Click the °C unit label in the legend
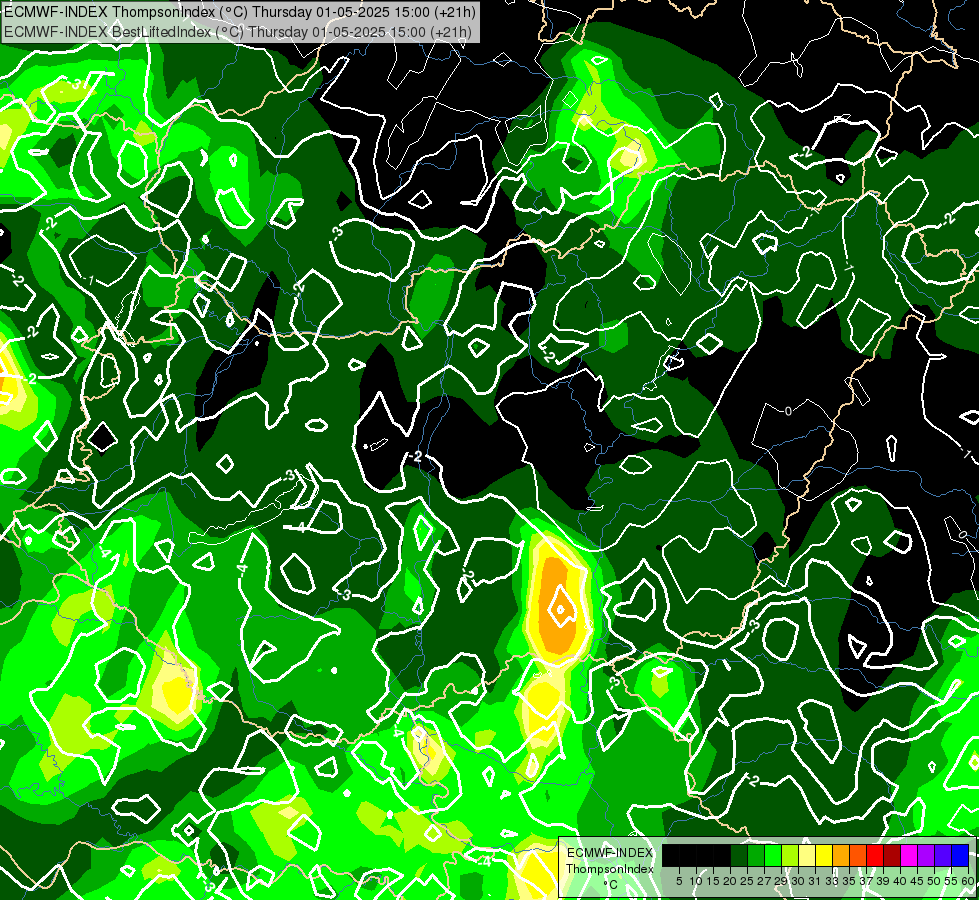 click(611, 885)
